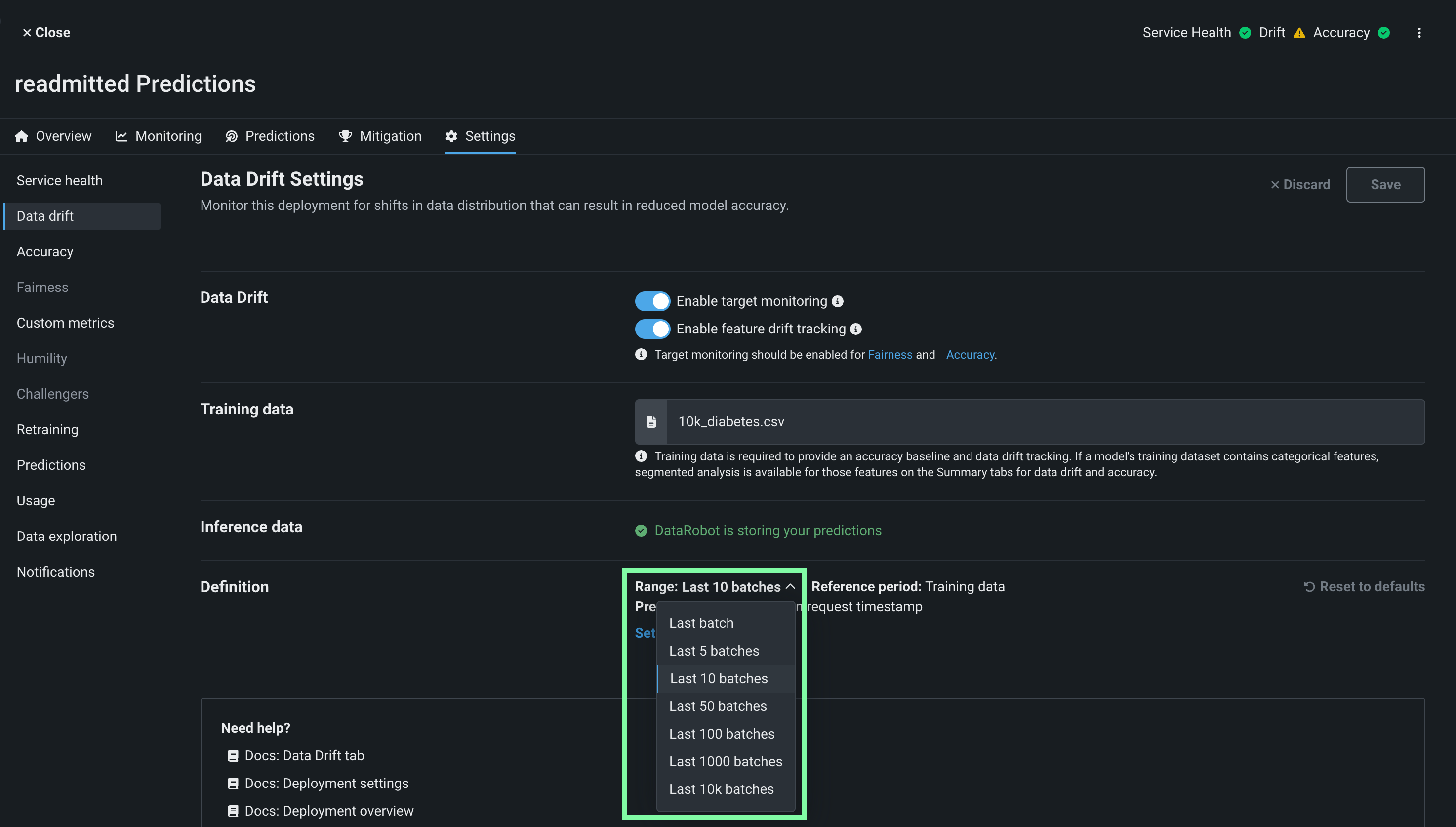
Task: Click the Accuracy status check icon
Action: click(1384, 33)
